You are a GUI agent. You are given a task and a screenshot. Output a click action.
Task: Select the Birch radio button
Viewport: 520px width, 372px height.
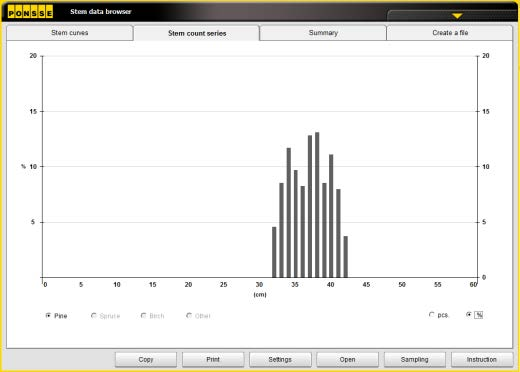click(x=143, y=315)
